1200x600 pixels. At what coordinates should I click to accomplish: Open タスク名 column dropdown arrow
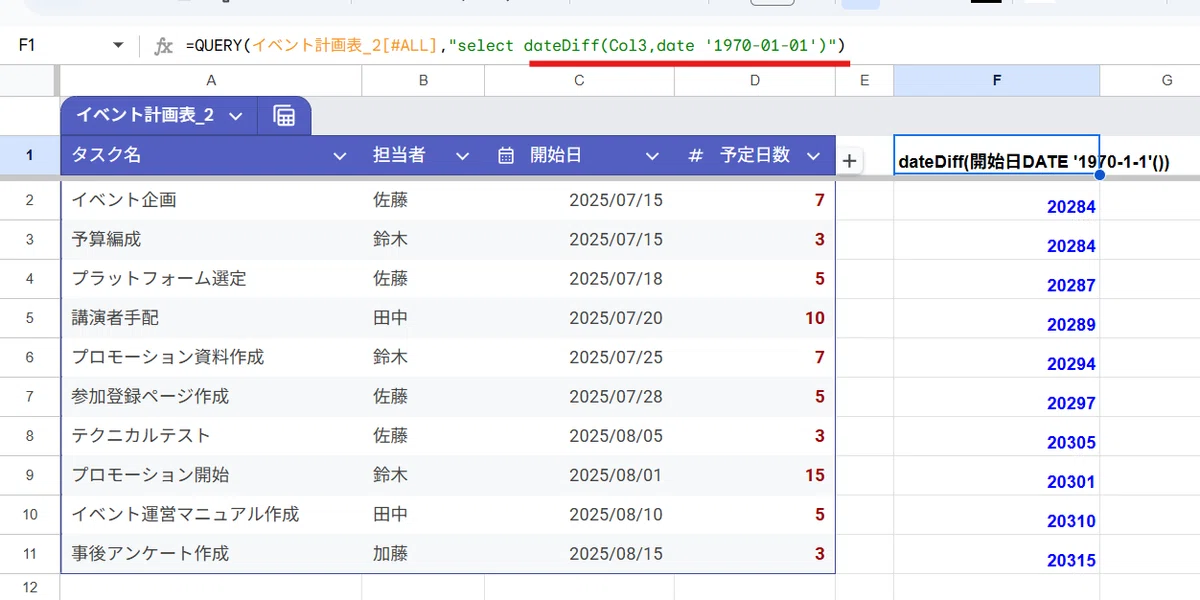tap(340, 156)
